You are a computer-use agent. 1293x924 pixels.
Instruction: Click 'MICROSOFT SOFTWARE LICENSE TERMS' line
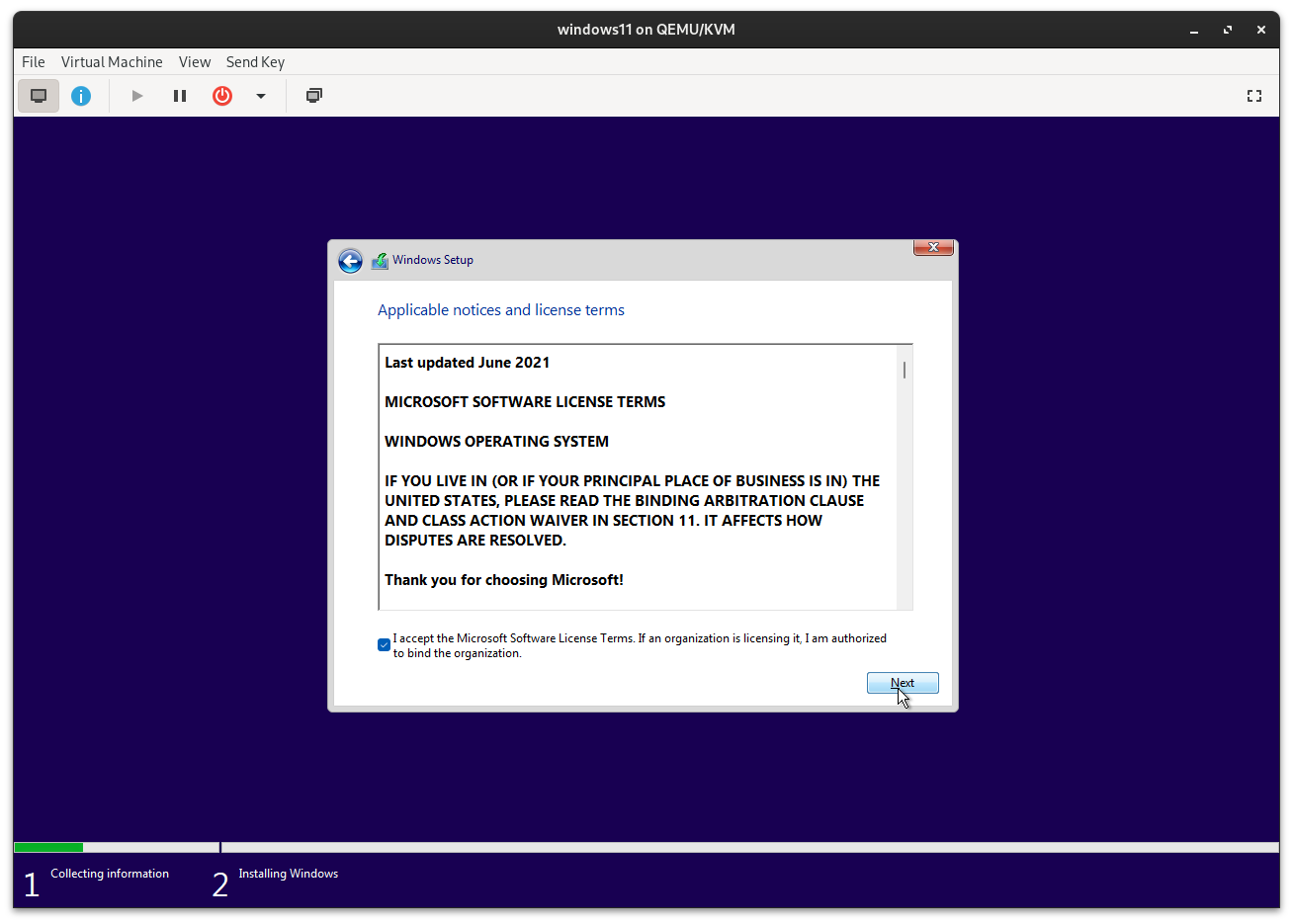click(525, 402)
